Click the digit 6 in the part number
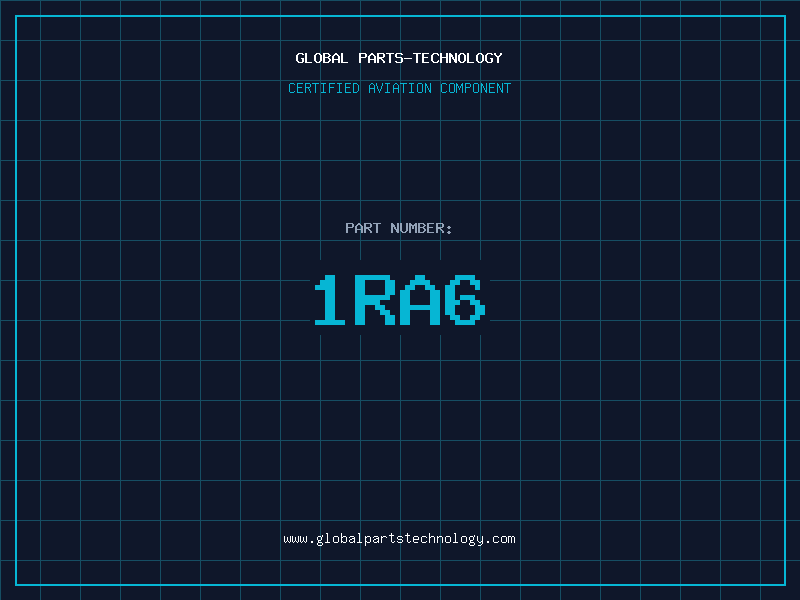This screenshot has width=800, height=600. click(466, 300)
